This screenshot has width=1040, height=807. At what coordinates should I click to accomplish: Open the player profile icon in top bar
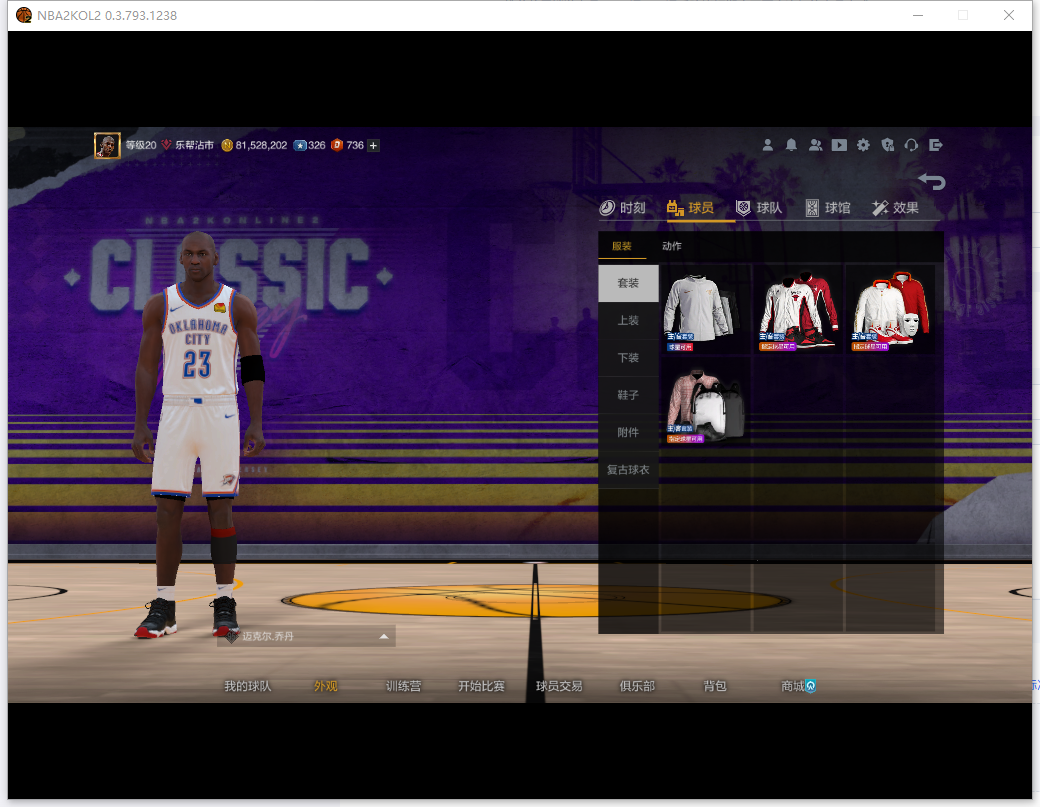click(x=767, y=145)
